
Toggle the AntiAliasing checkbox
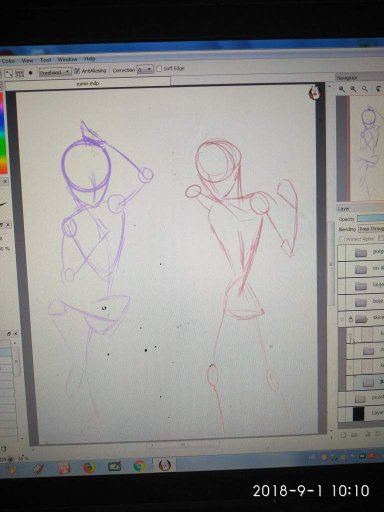pyautogui.click(x=77, y=71)
